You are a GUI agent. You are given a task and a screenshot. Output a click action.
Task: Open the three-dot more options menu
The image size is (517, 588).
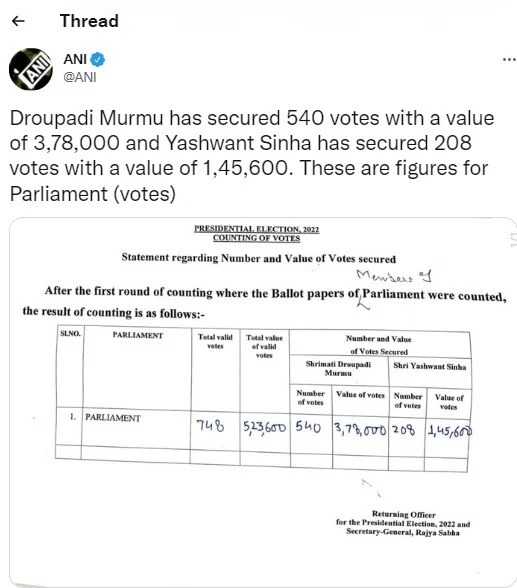pos(510,59)
